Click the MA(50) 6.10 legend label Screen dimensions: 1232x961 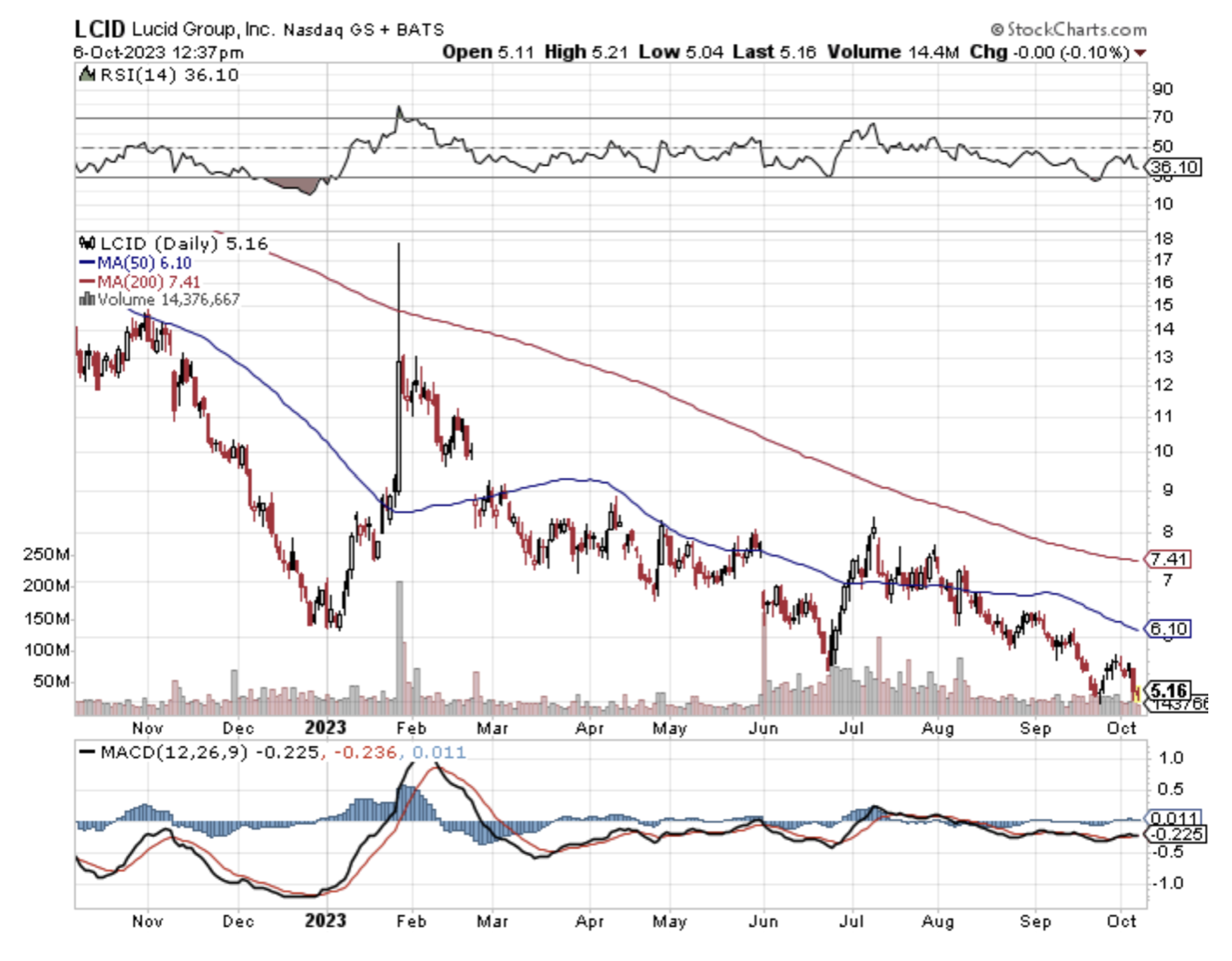[x=144, y=263]
